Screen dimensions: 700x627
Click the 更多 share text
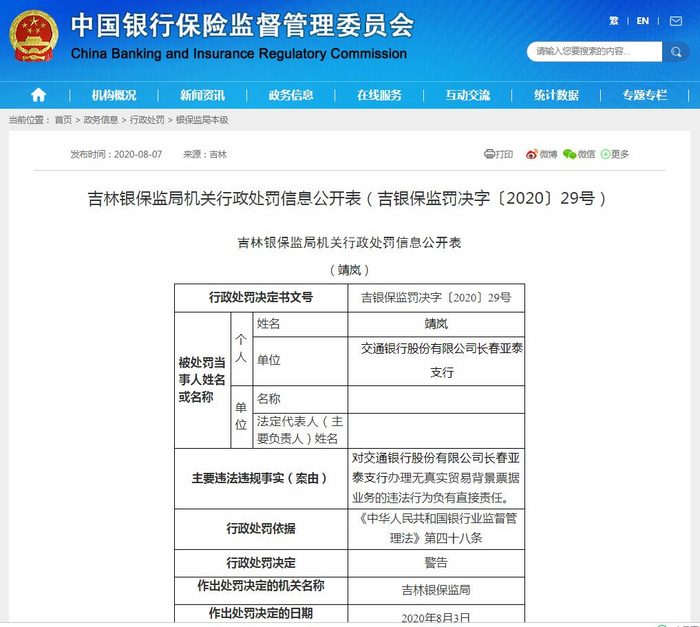pyautogui.click(x=620, y=154)
